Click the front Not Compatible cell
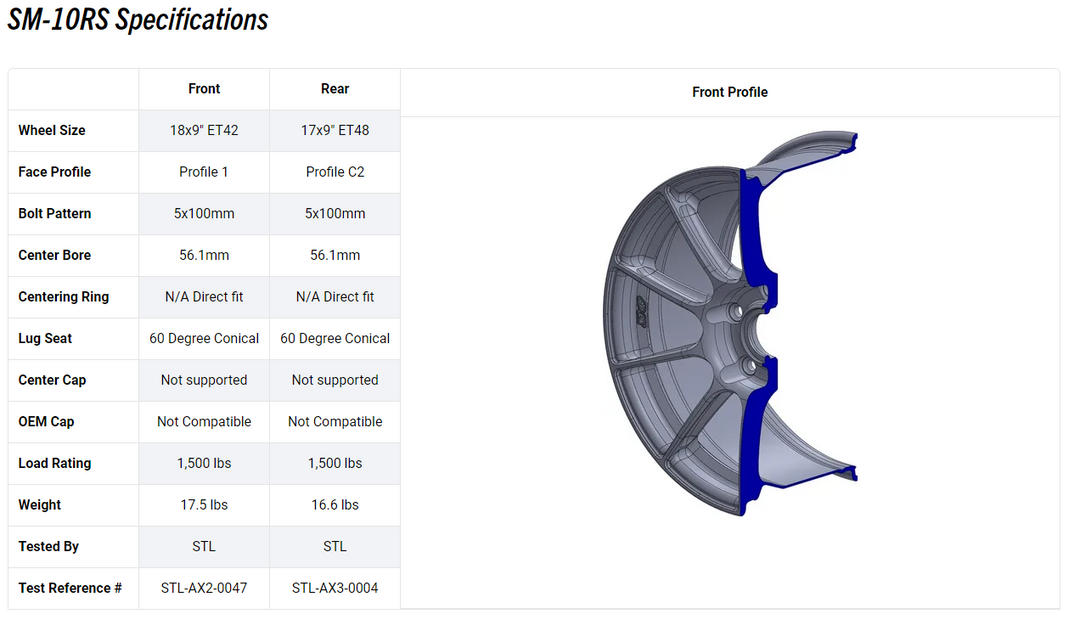This screenshot has width=1080, height=631. pos(204,422)
